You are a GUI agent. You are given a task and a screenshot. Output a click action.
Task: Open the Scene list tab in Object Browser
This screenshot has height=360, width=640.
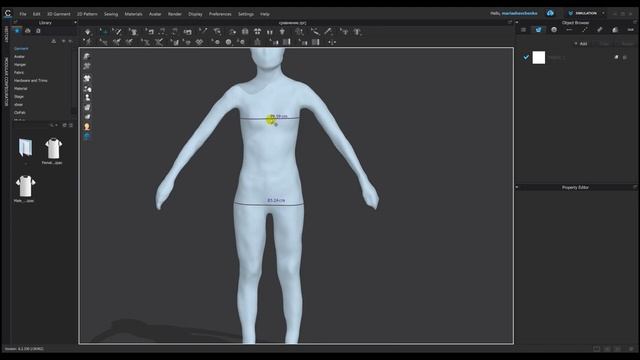pyautogui.click(x=523, y=30)
